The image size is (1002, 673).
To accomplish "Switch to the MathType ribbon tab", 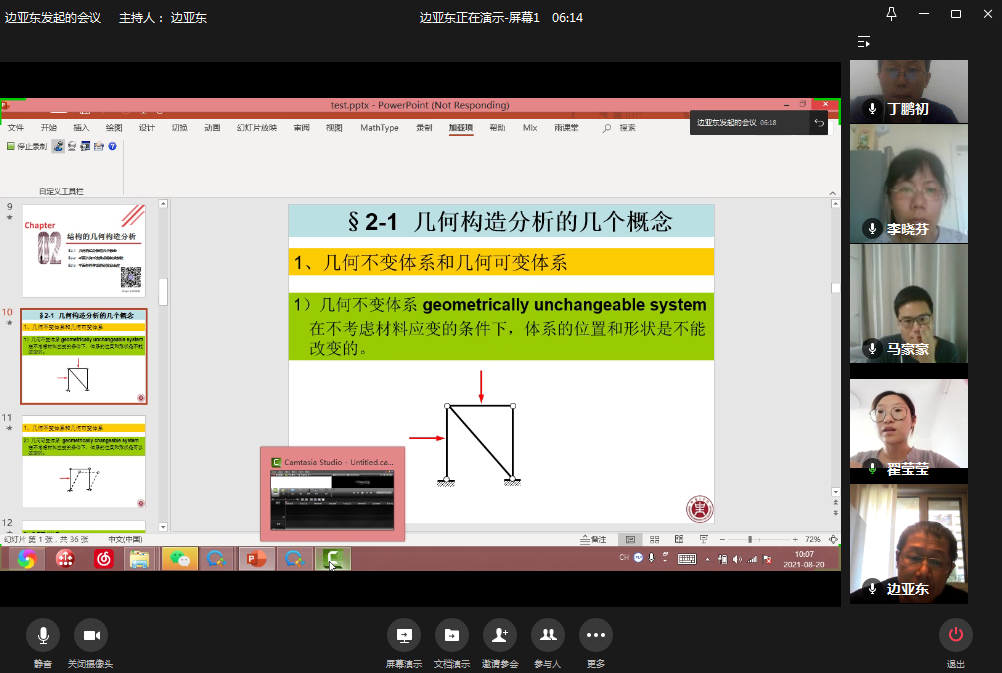I will [x=379, y=128].
